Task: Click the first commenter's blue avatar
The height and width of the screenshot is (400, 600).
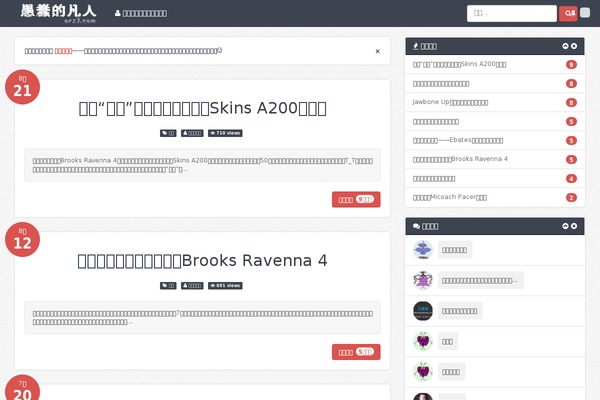Action: [423, 250]
